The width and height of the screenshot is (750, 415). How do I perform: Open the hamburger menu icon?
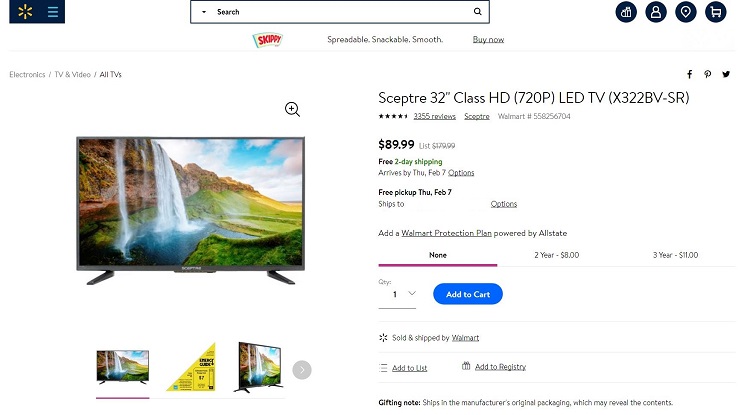[53, 11]
